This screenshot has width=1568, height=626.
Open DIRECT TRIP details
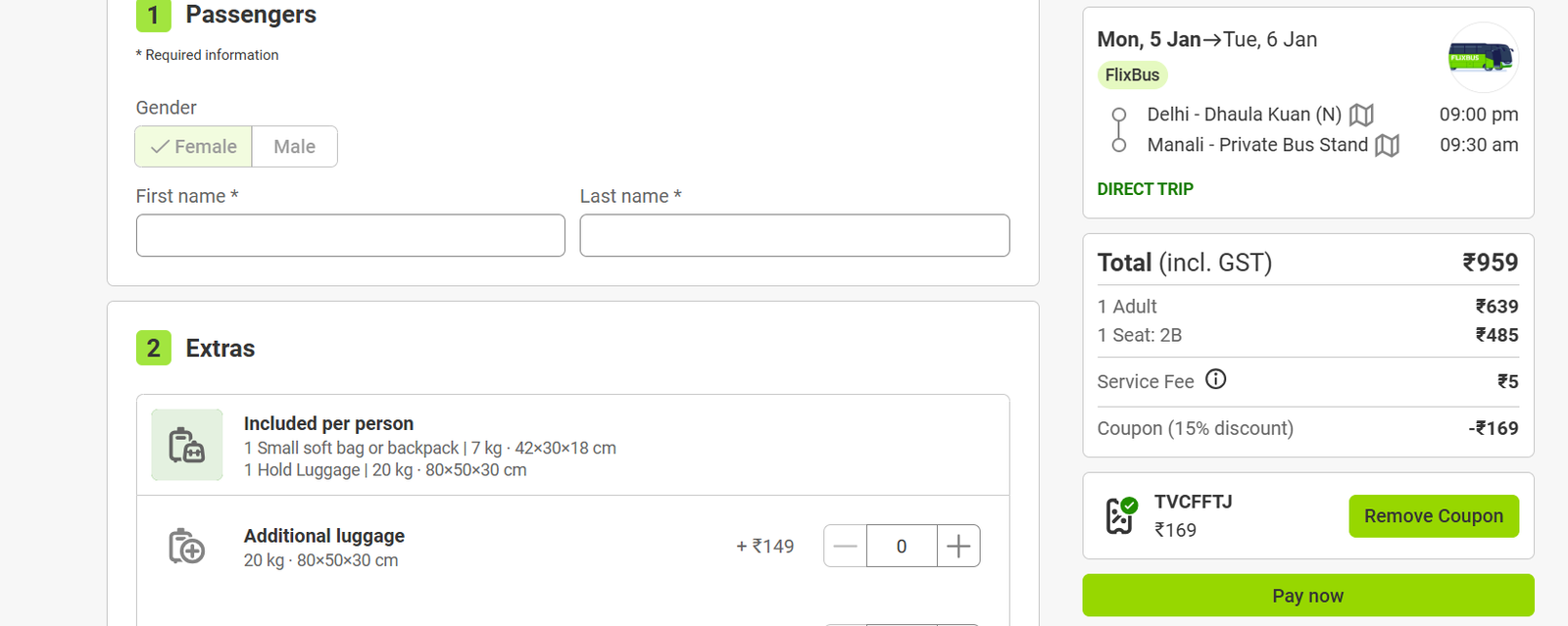[1145, 188]
